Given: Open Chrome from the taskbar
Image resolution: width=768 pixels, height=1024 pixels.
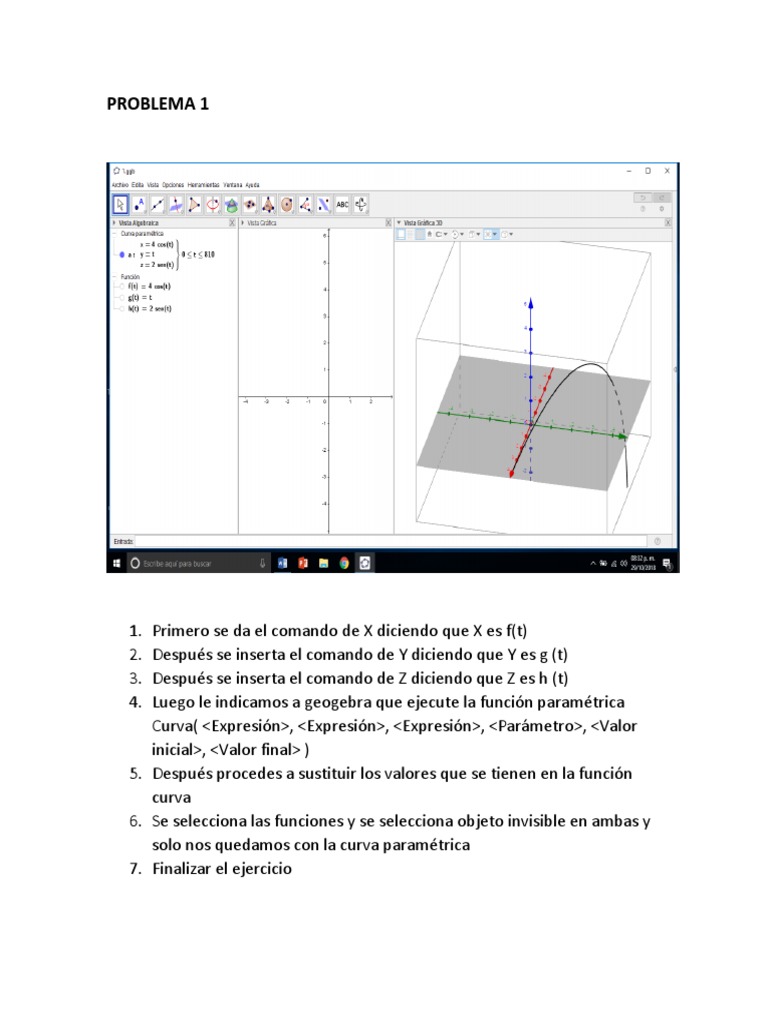Looking at the screenshot, I should tap(344, 564).
